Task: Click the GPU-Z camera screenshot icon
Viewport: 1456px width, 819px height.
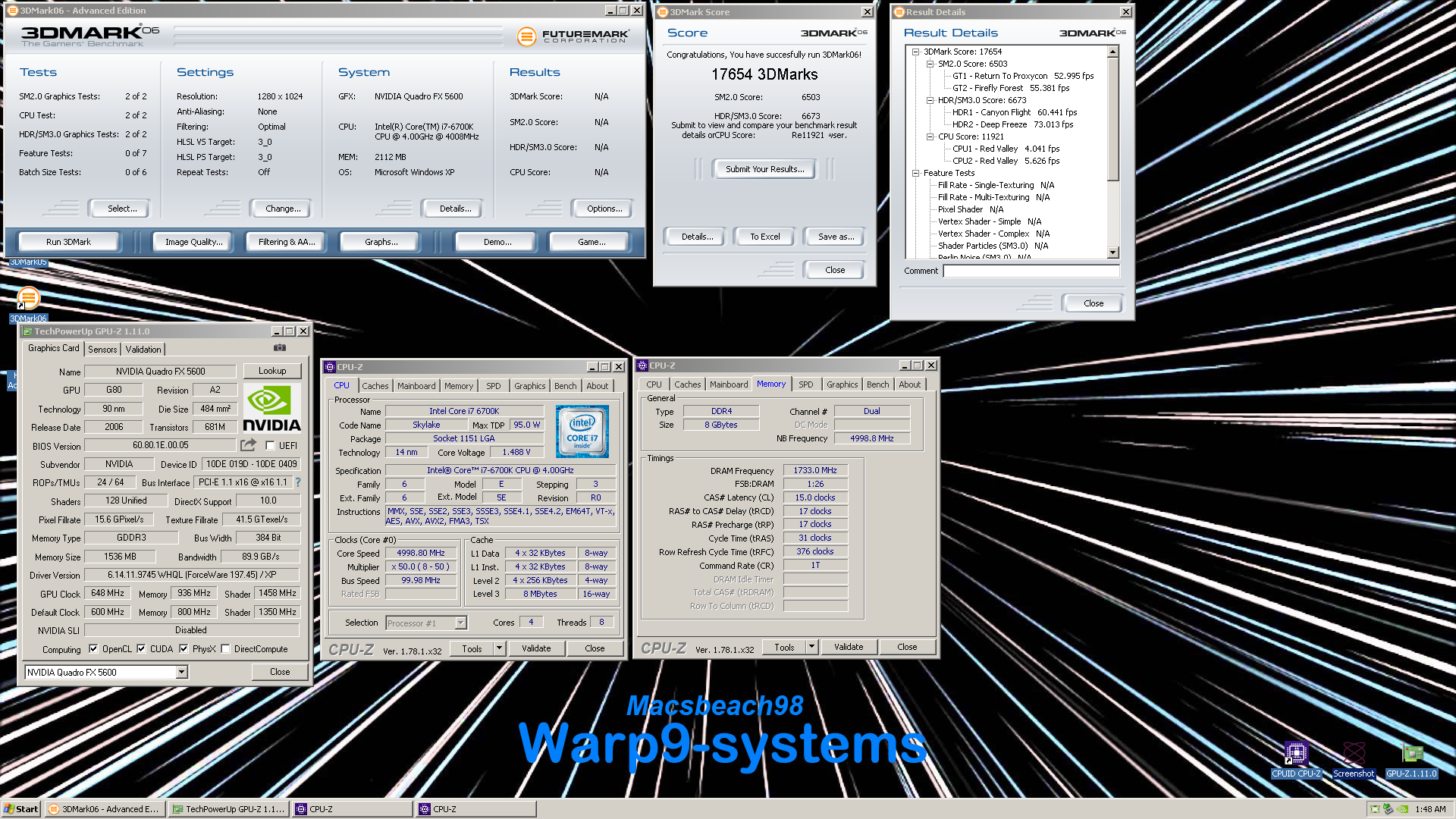Action: pyautogui.click(x=280, y=347)
